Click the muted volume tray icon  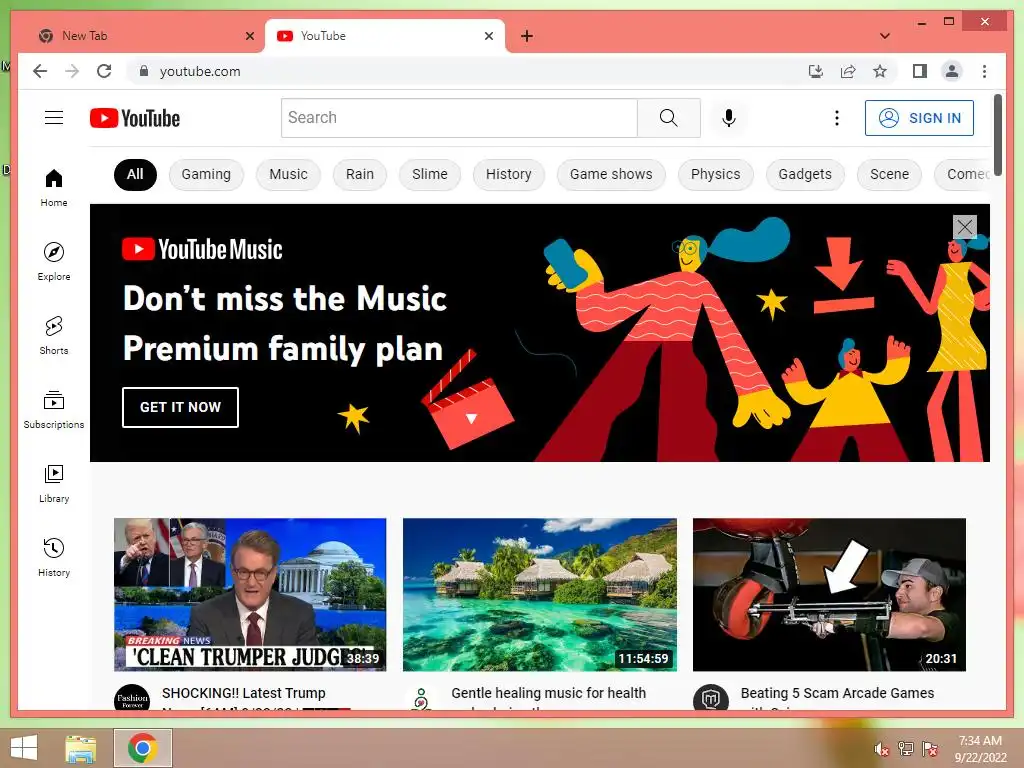(x=882, y=749)
